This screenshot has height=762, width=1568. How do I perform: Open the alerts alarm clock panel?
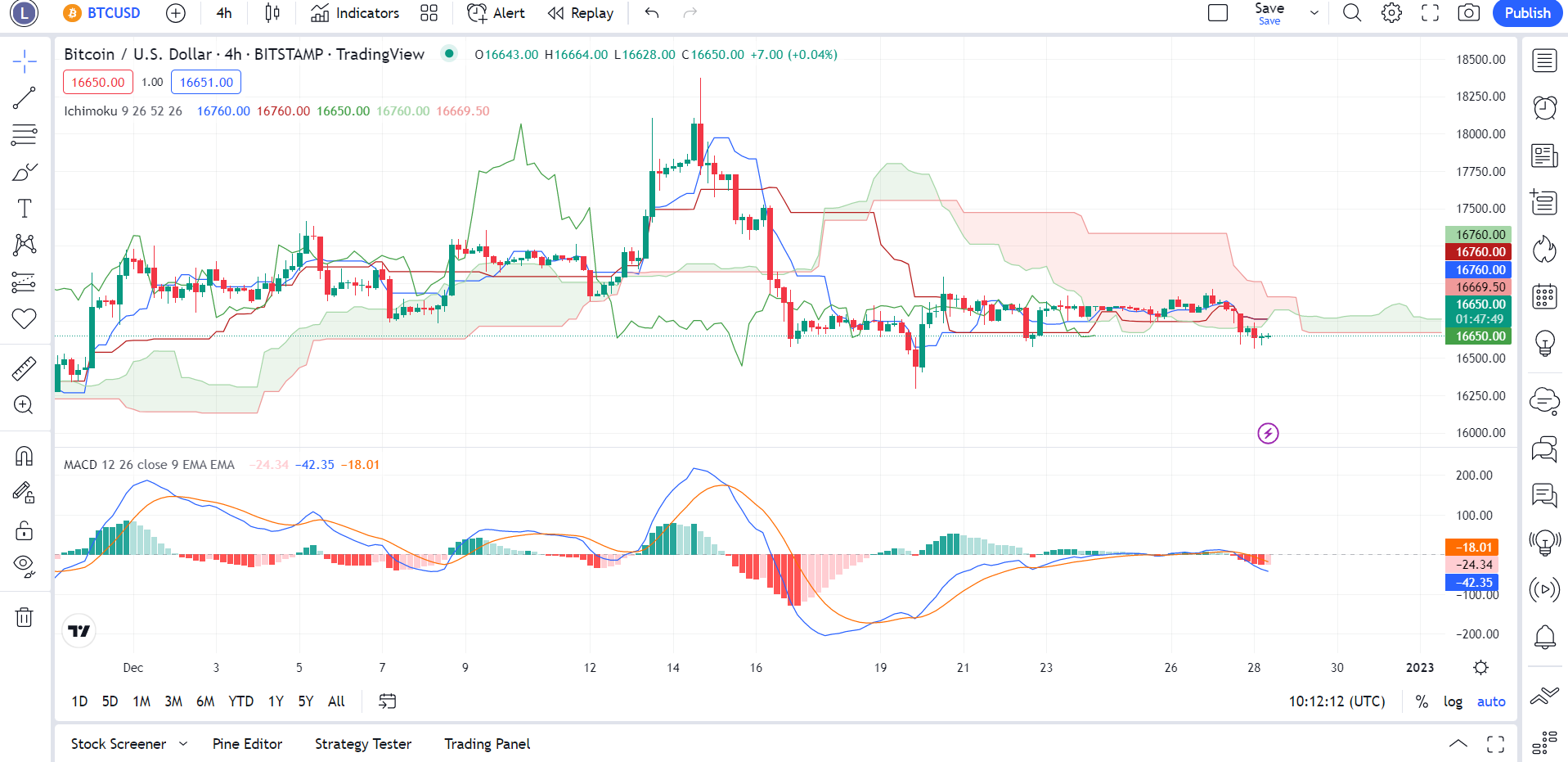1544,107
